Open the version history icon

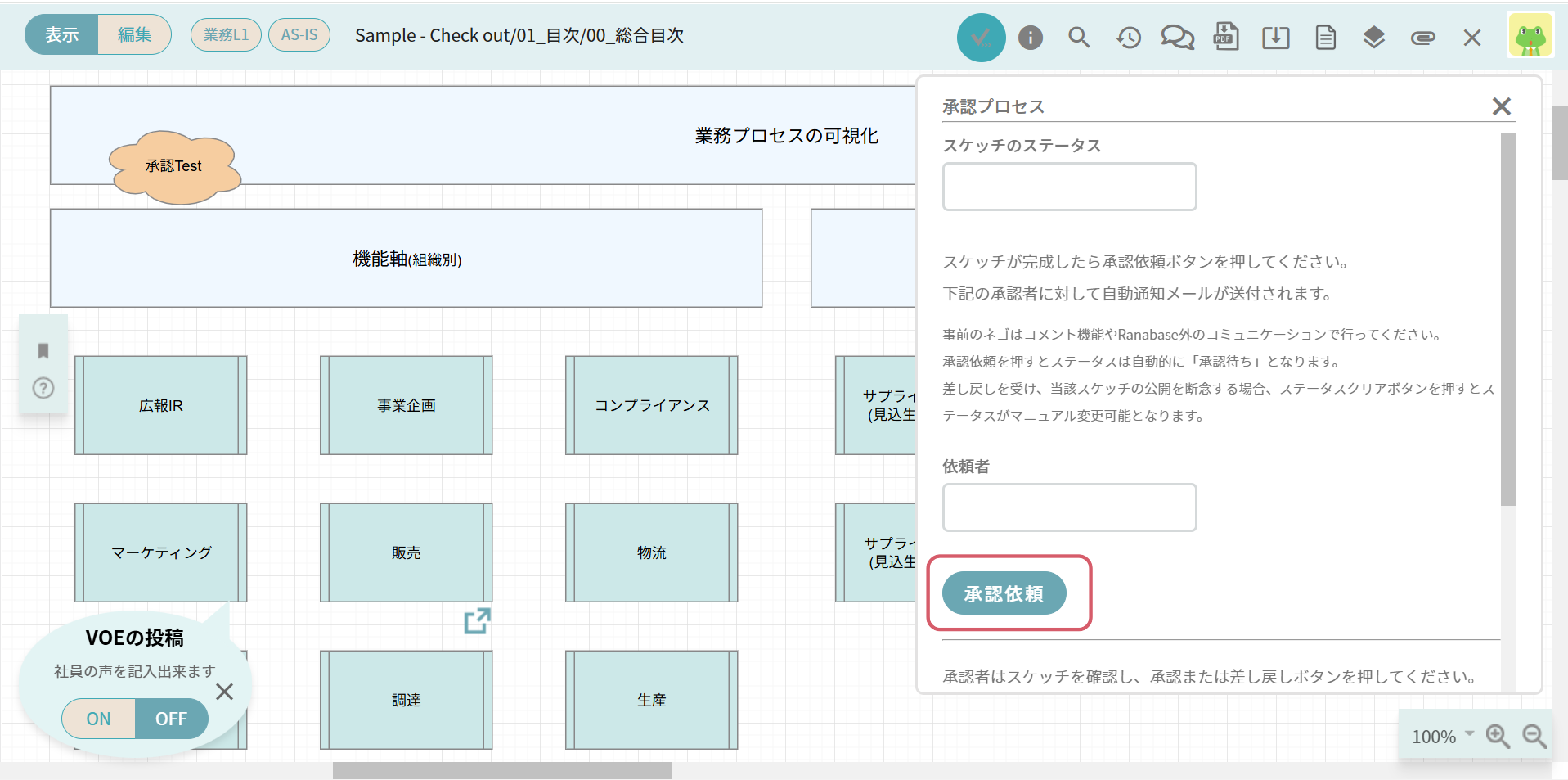1128,38
